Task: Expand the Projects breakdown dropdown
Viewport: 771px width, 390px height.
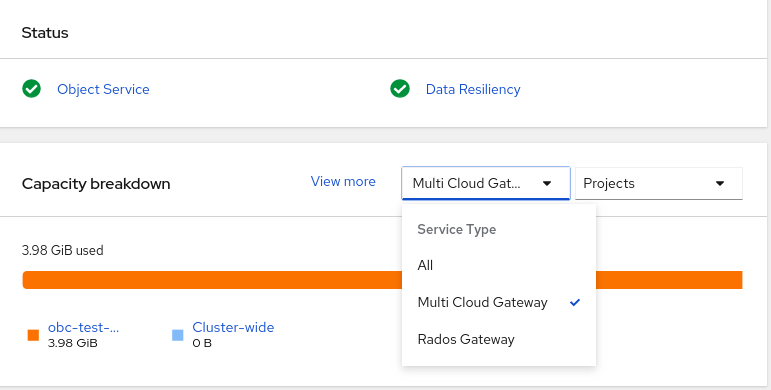Action: (659, 183)
